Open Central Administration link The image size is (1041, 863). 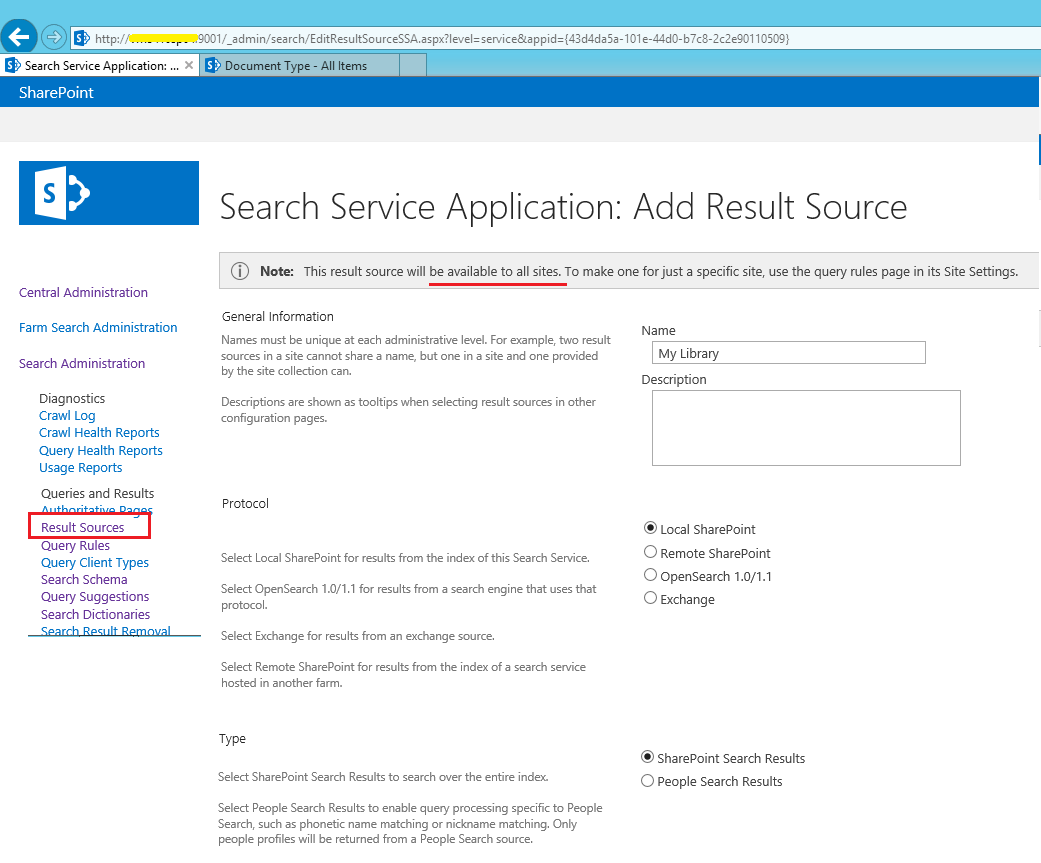pos(84,293)
